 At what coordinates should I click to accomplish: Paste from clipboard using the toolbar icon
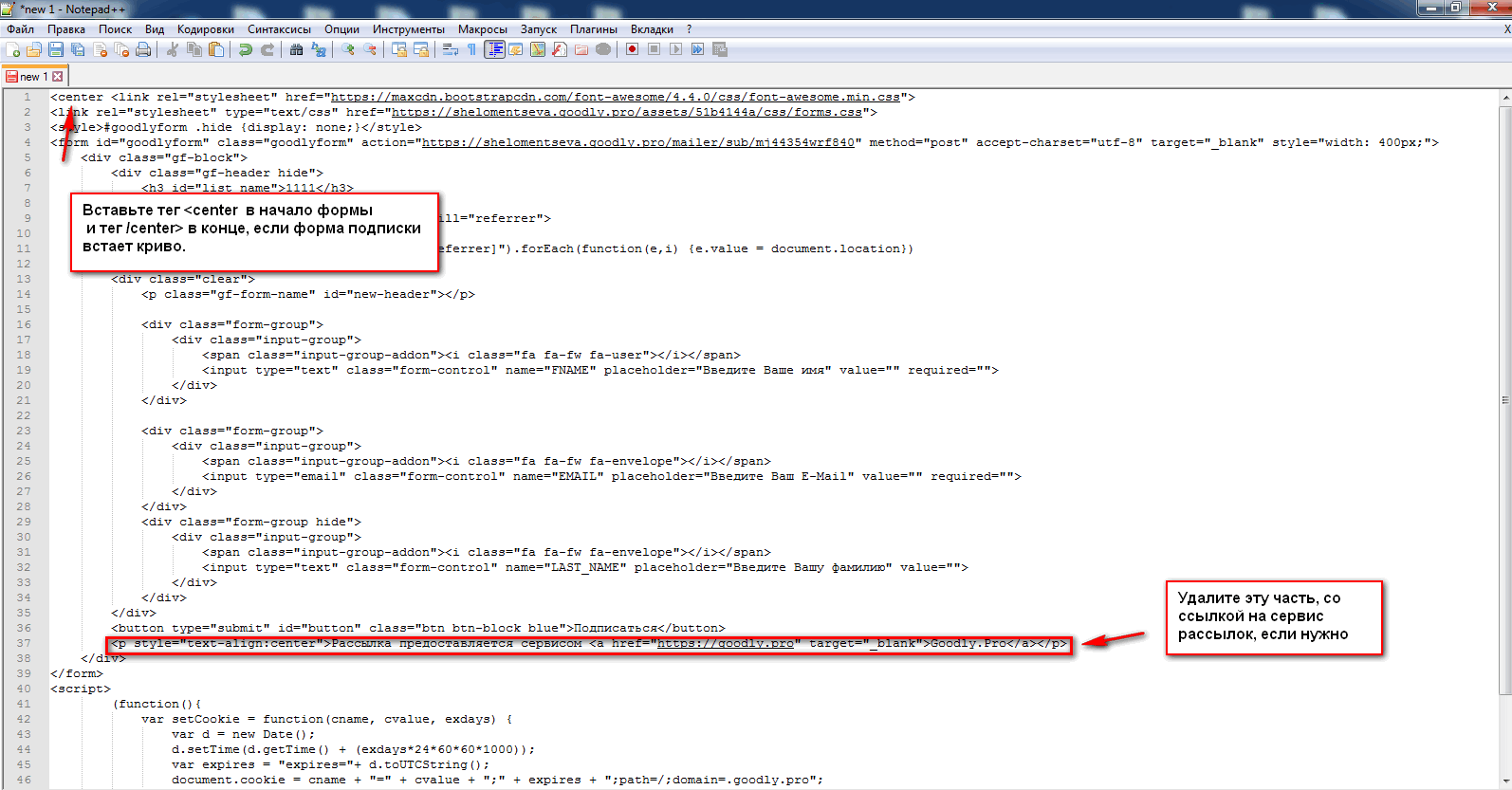click(216, 49)
